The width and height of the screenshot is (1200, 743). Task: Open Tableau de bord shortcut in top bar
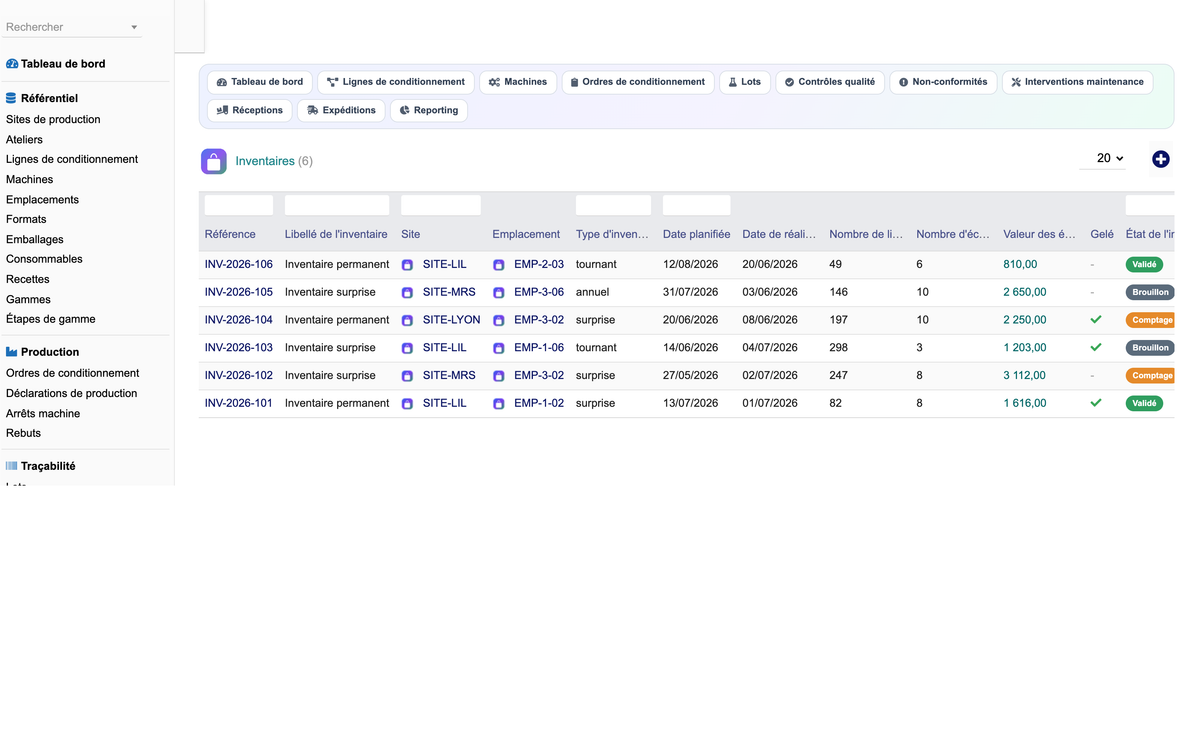click(260, 82)
